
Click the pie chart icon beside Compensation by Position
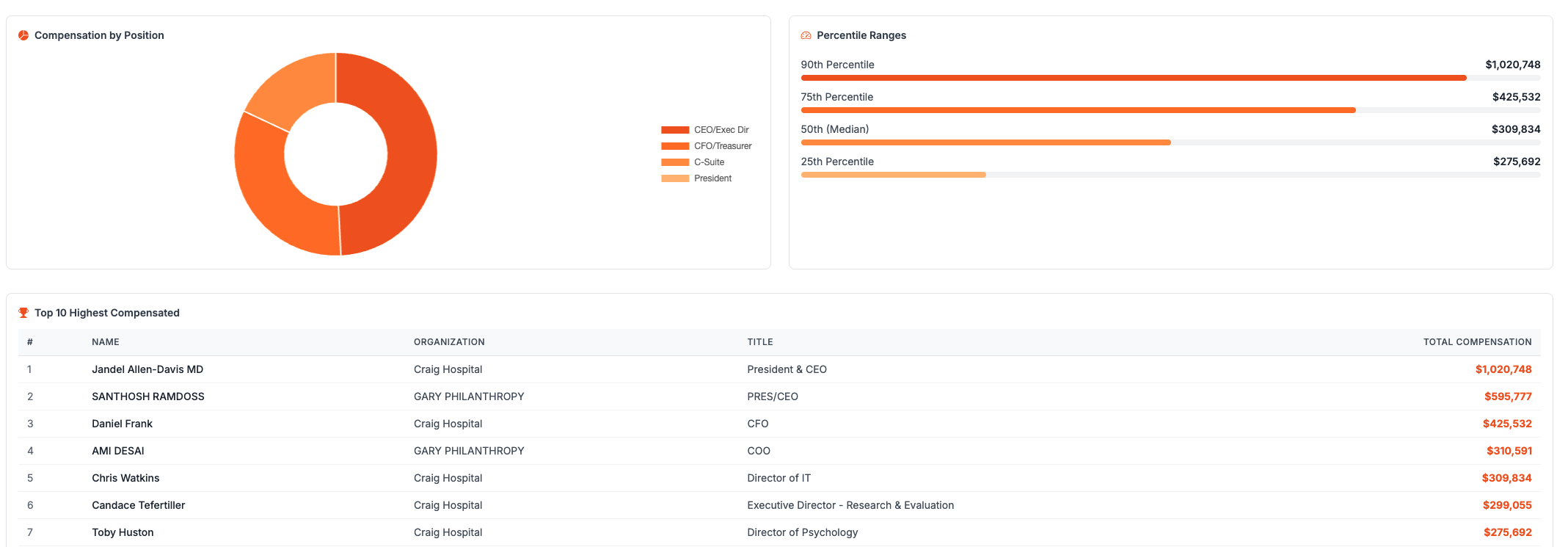[x=23, y=35]
